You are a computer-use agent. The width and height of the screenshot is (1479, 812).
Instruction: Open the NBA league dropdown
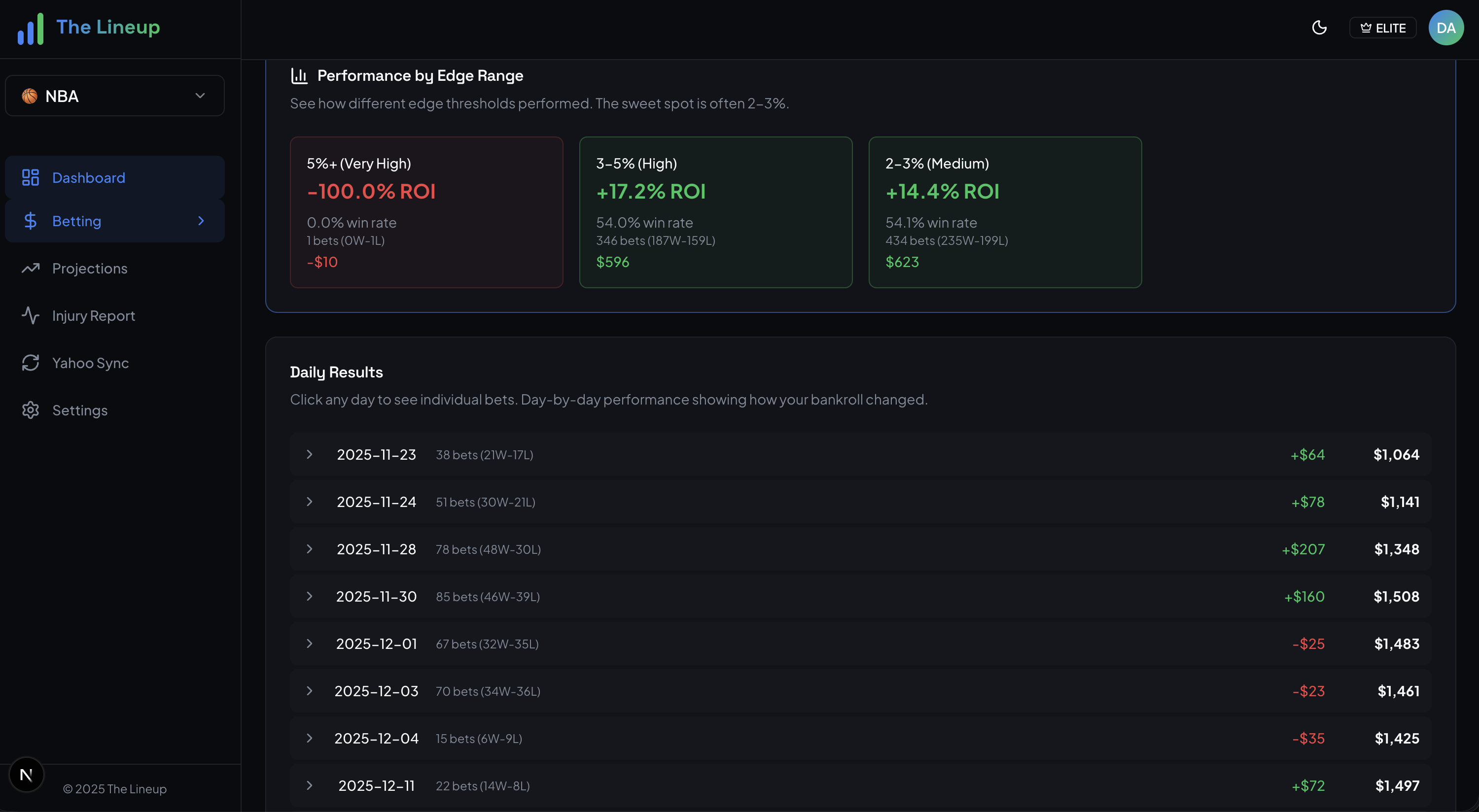coord(115,96)
